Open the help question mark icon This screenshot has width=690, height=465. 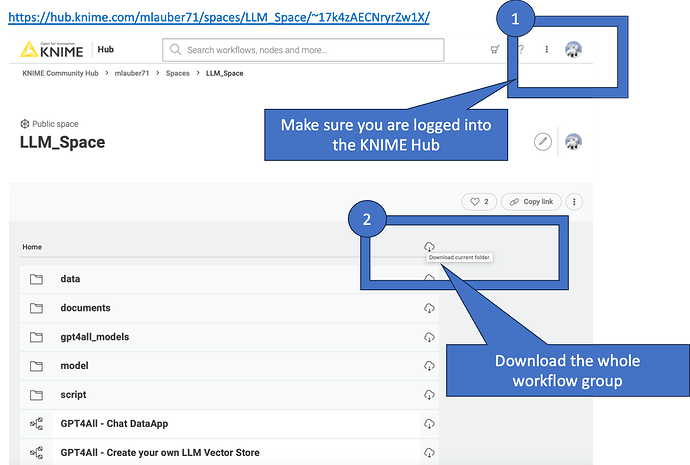click(521, 49)
